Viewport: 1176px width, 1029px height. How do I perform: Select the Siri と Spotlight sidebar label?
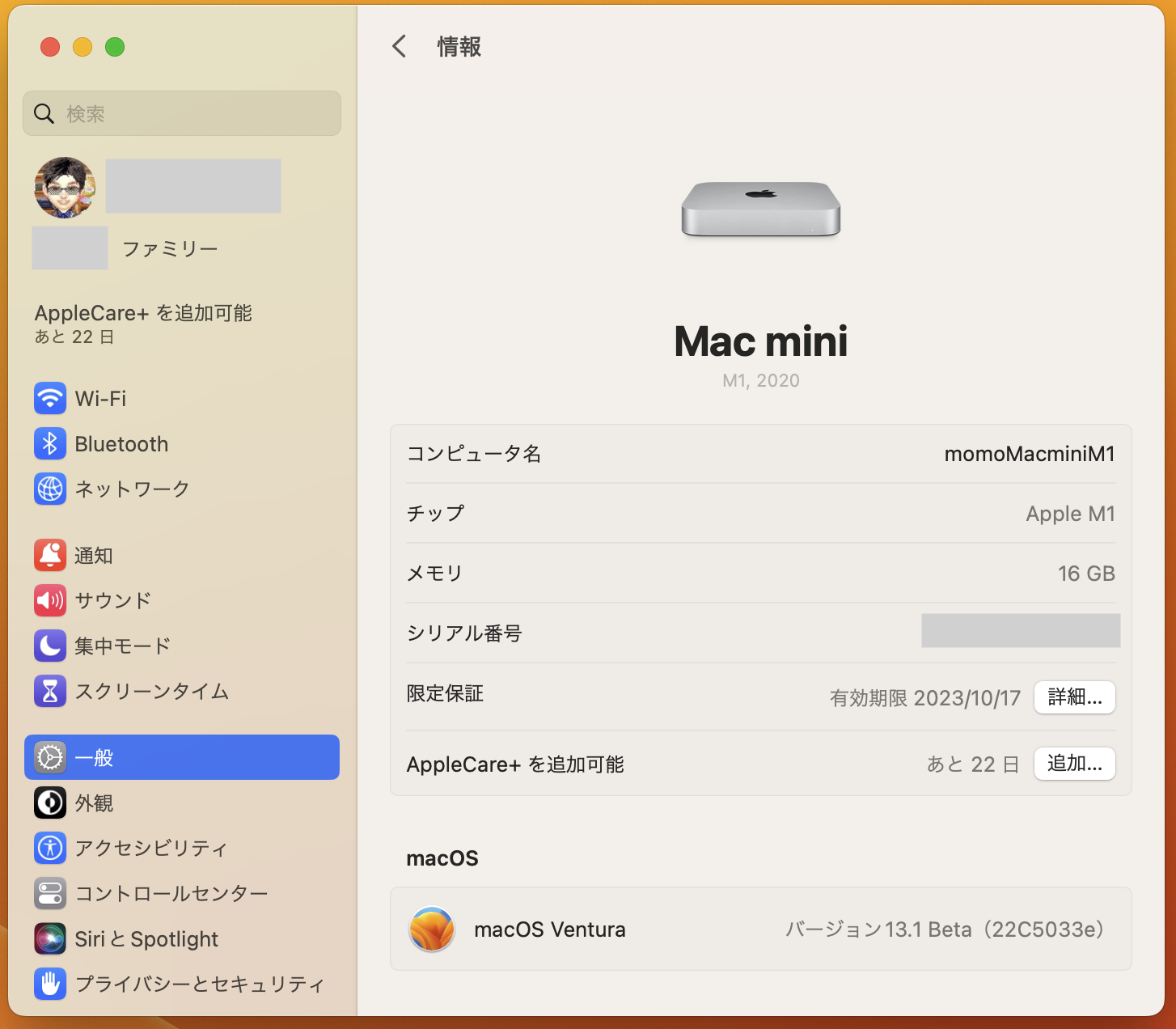coord(146,938)
